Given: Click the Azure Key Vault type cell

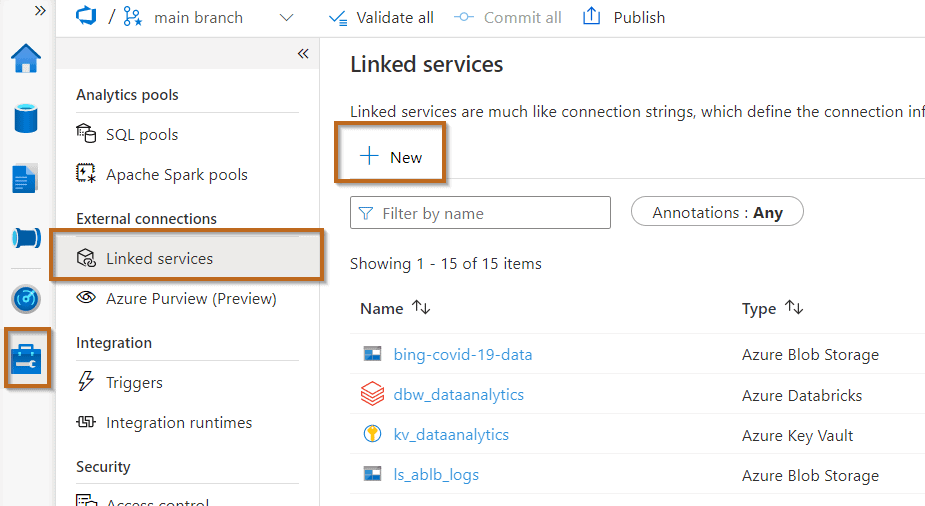Looking at the screenshot, I should pos(798,435).
